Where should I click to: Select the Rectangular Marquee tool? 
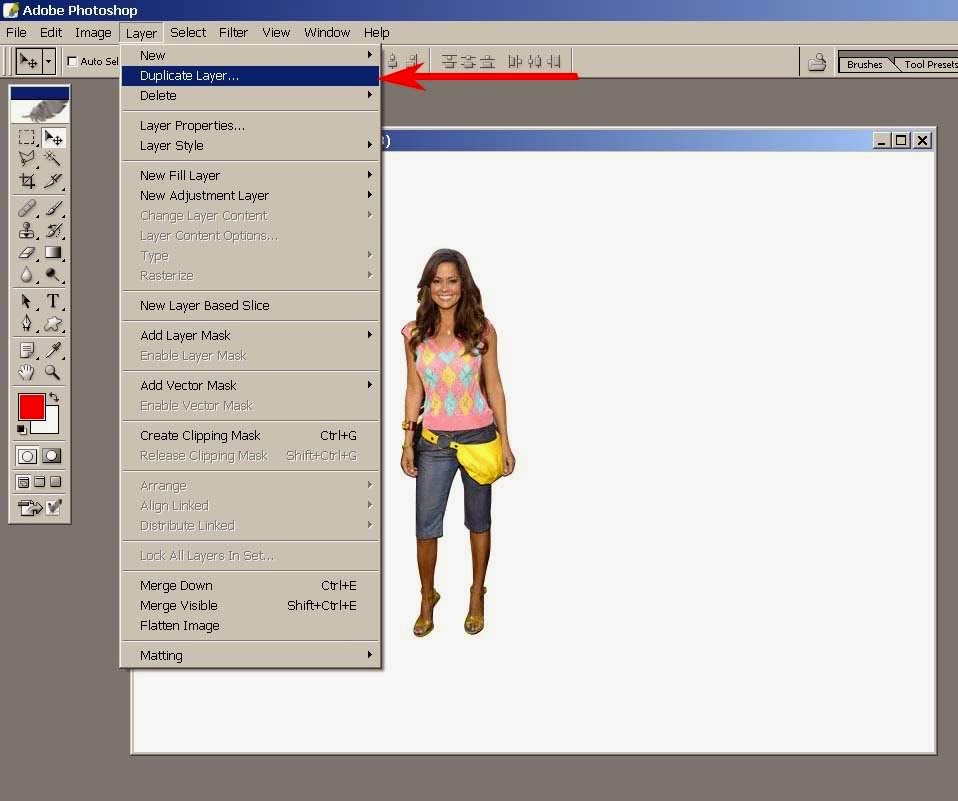point(27,138)
